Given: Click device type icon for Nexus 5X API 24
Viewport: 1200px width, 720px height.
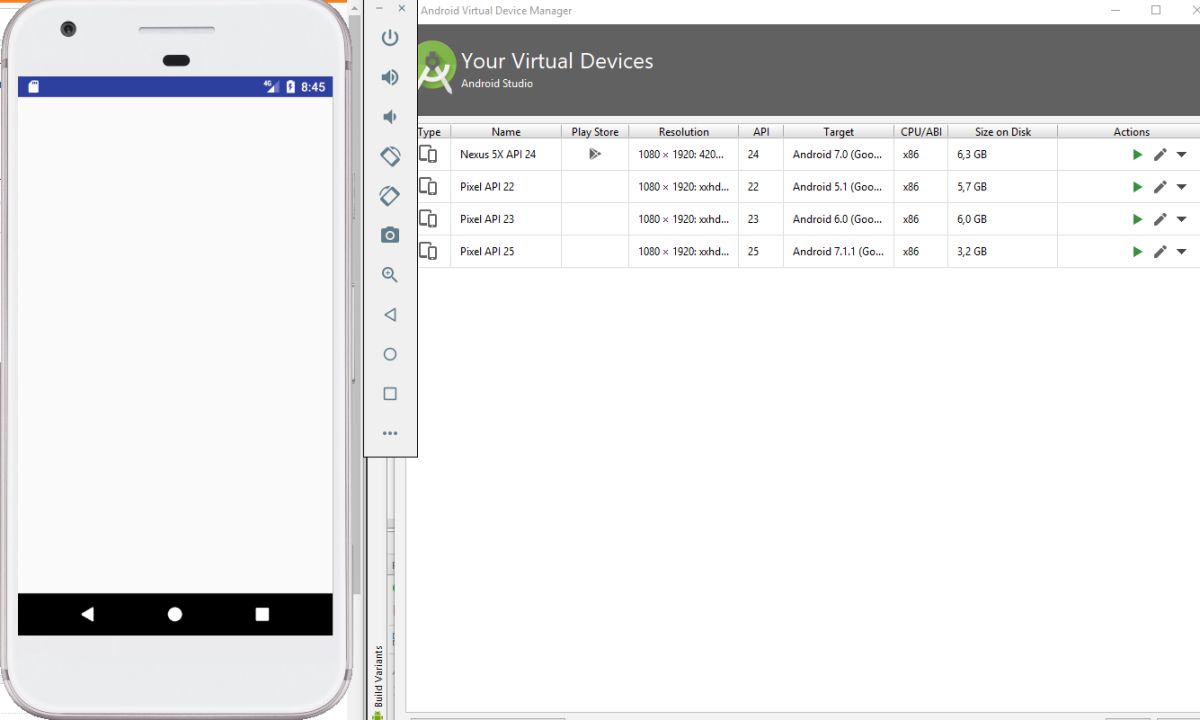Looking at the screenshot, I should tap(428, 154).
